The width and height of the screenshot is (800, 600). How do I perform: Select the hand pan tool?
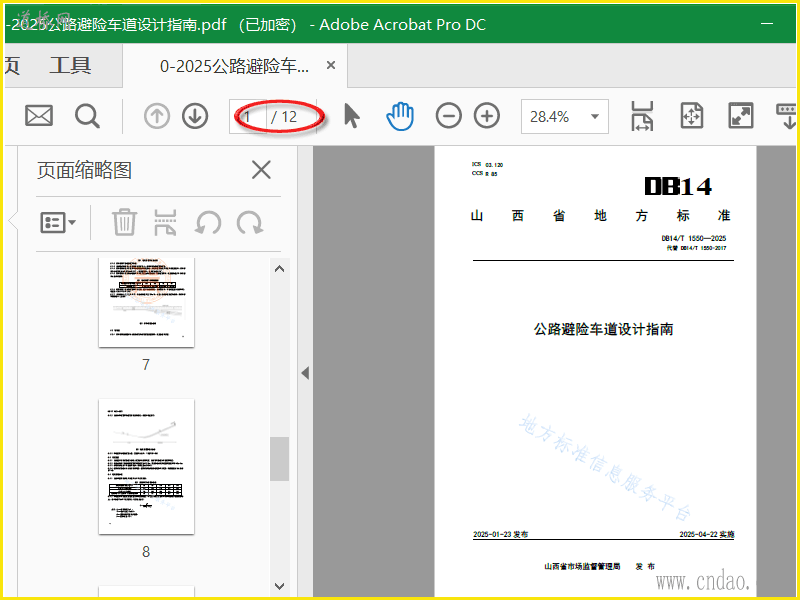tap(400, 116)
